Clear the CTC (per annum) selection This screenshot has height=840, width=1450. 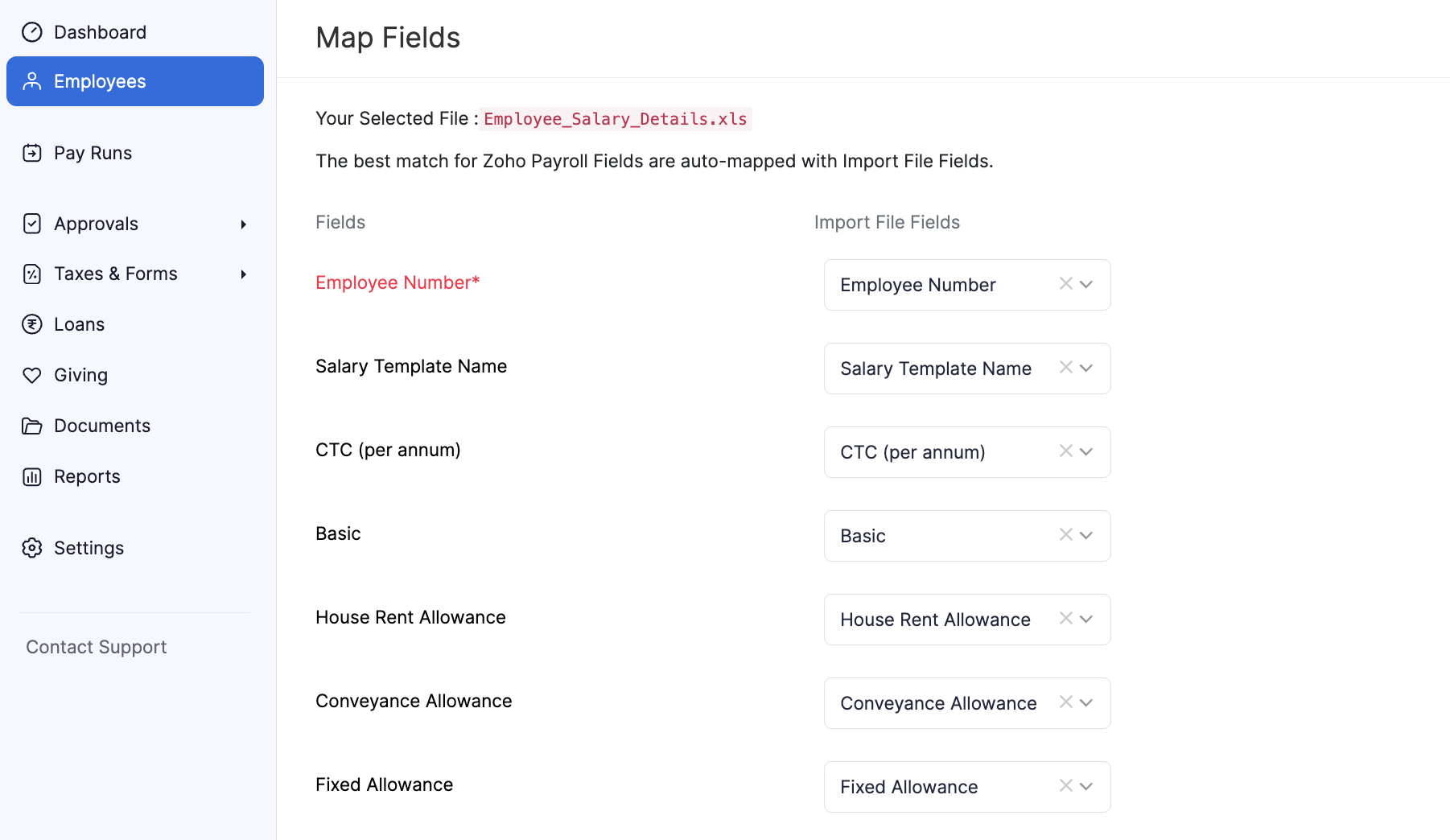[x=1065, y=451]
